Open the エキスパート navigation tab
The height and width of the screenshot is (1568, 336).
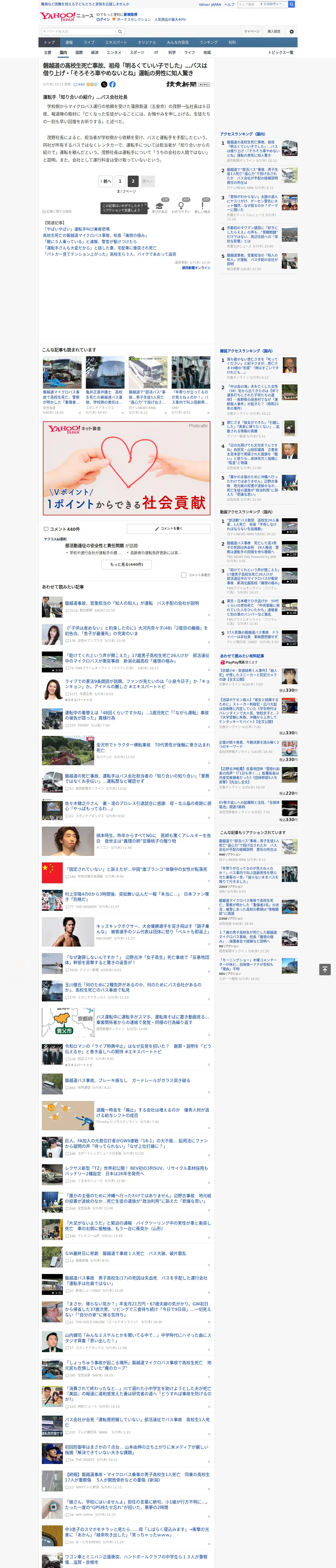[x=116, y=43]
